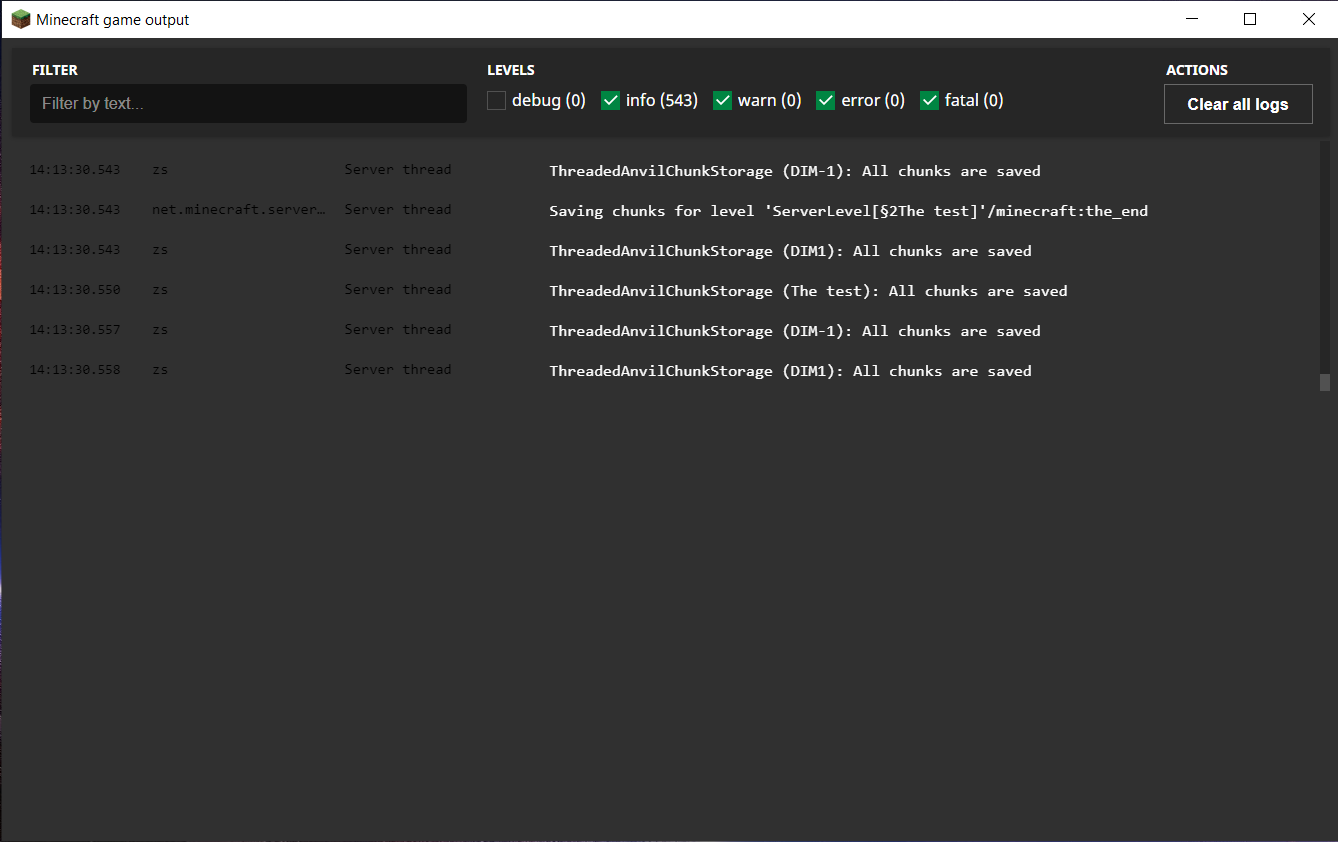The height and width of the screenshot is (842, 1338).
Task: Turn off the fatal (0) level checkbox
Action: (929, 100)
